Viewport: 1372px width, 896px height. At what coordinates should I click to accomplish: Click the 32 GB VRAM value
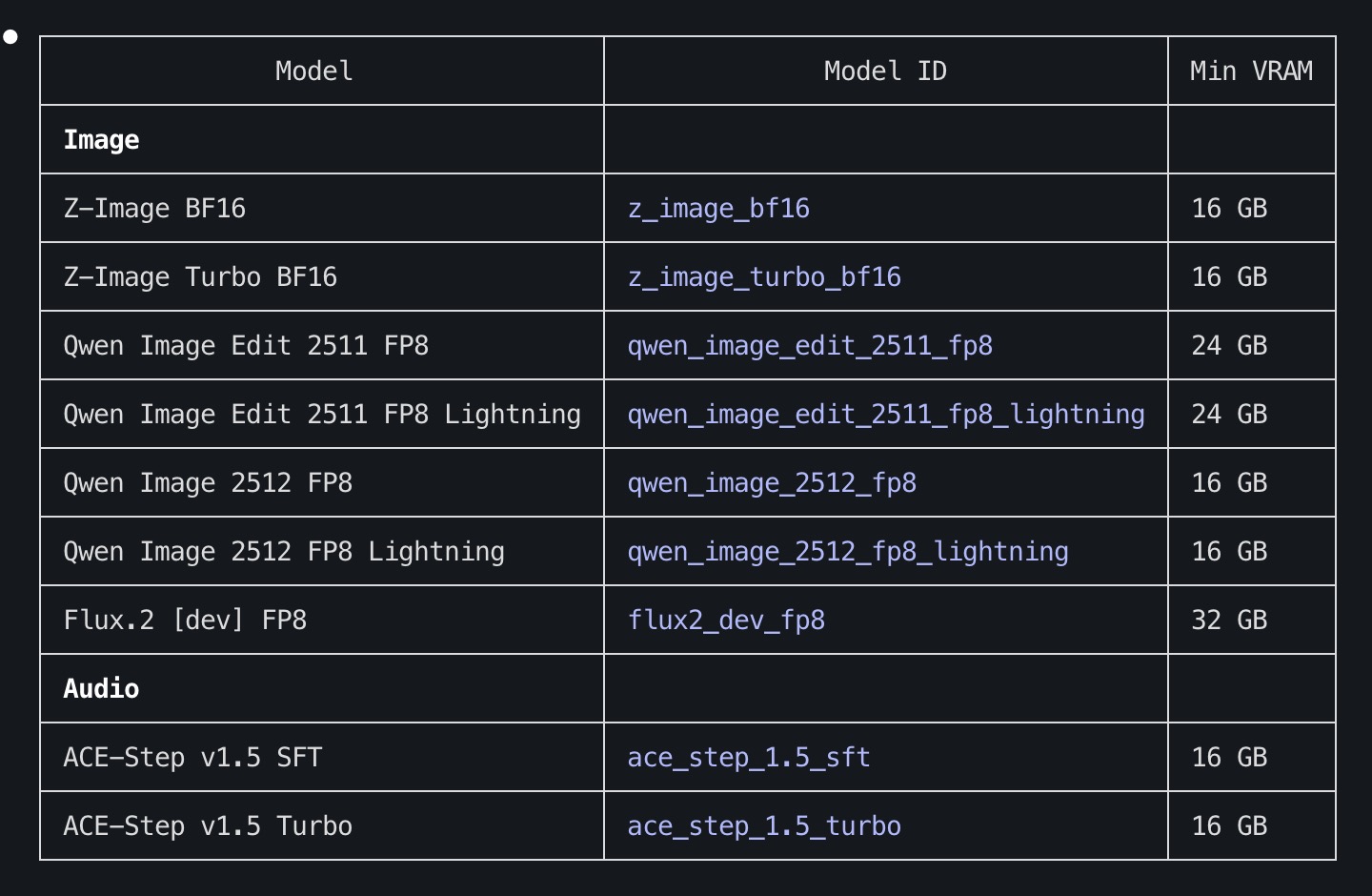tap(1229, 621)
